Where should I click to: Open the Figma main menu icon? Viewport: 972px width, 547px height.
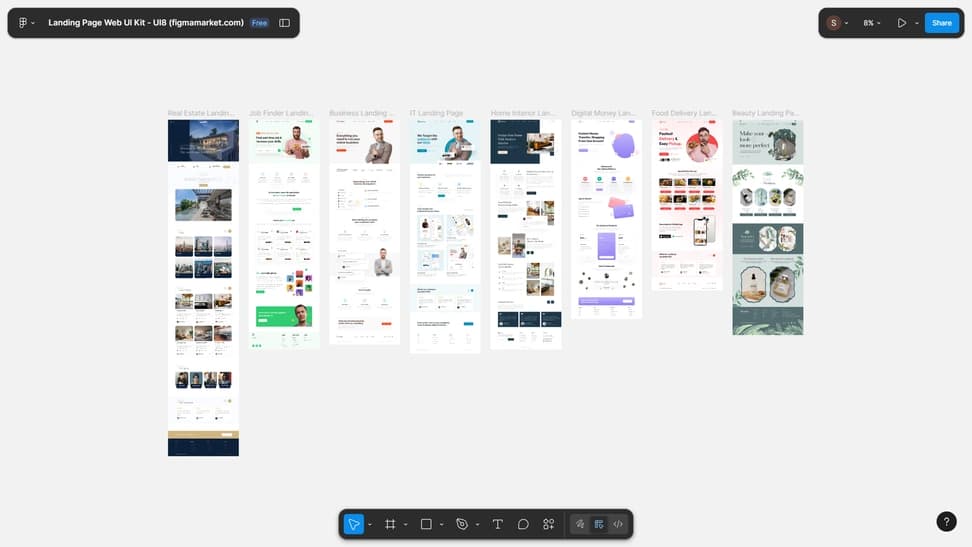[x=23, y=23]
